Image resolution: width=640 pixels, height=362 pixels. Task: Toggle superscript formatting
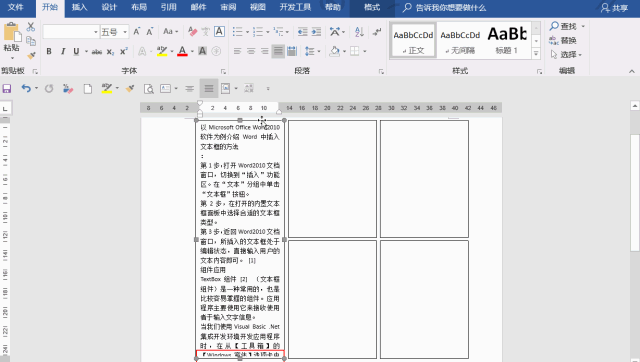(x=124, y=51)
